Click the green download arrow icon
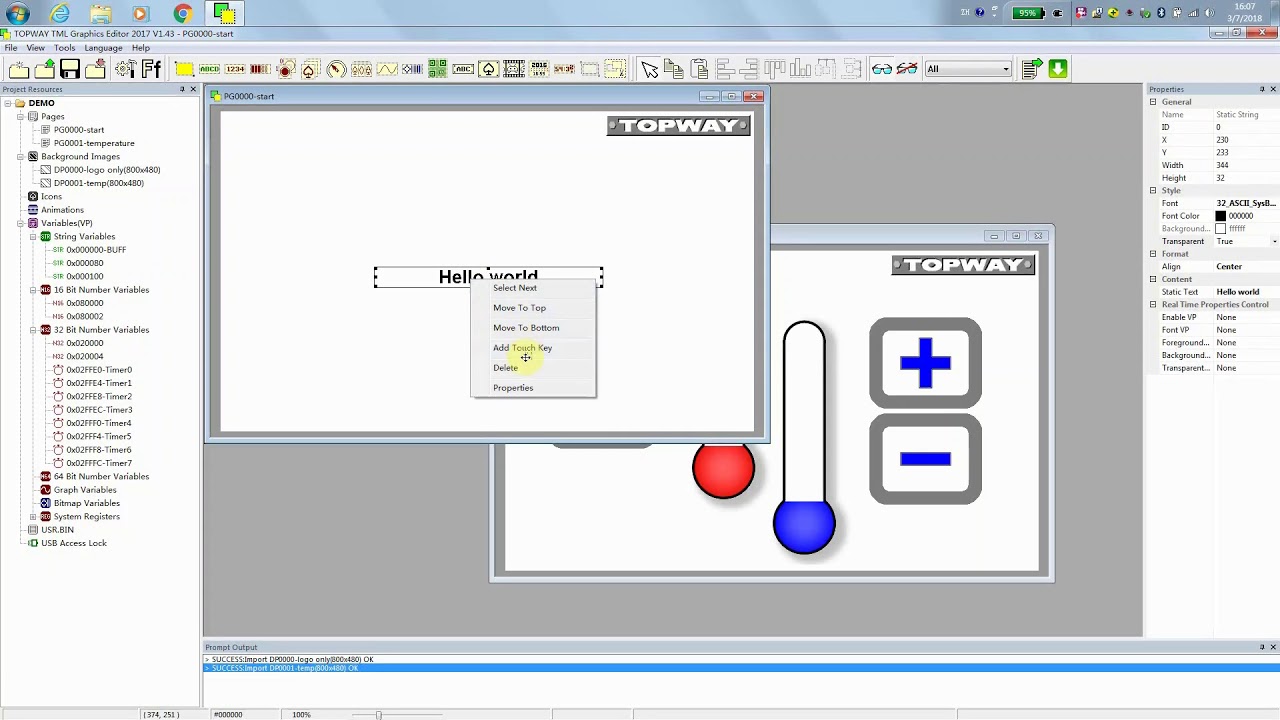The width and height of the screenshot is (1280, 720). click(1058, 69)
